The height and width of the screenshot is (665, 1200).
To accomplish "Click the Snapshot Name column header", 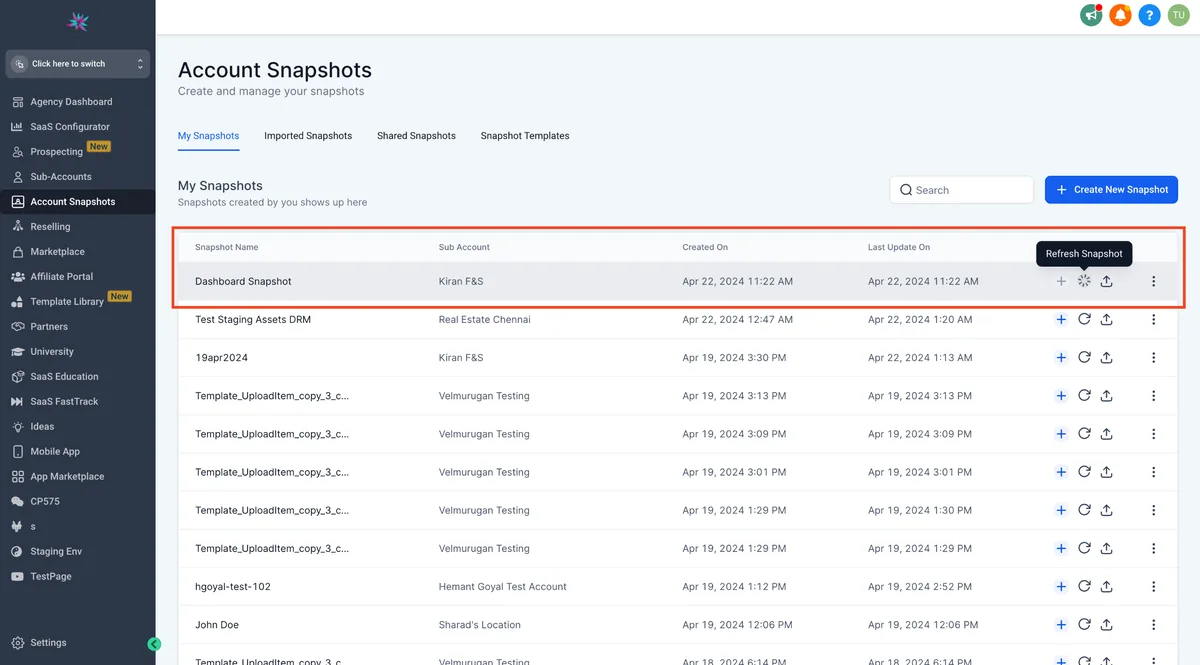I will click(226, 247).
